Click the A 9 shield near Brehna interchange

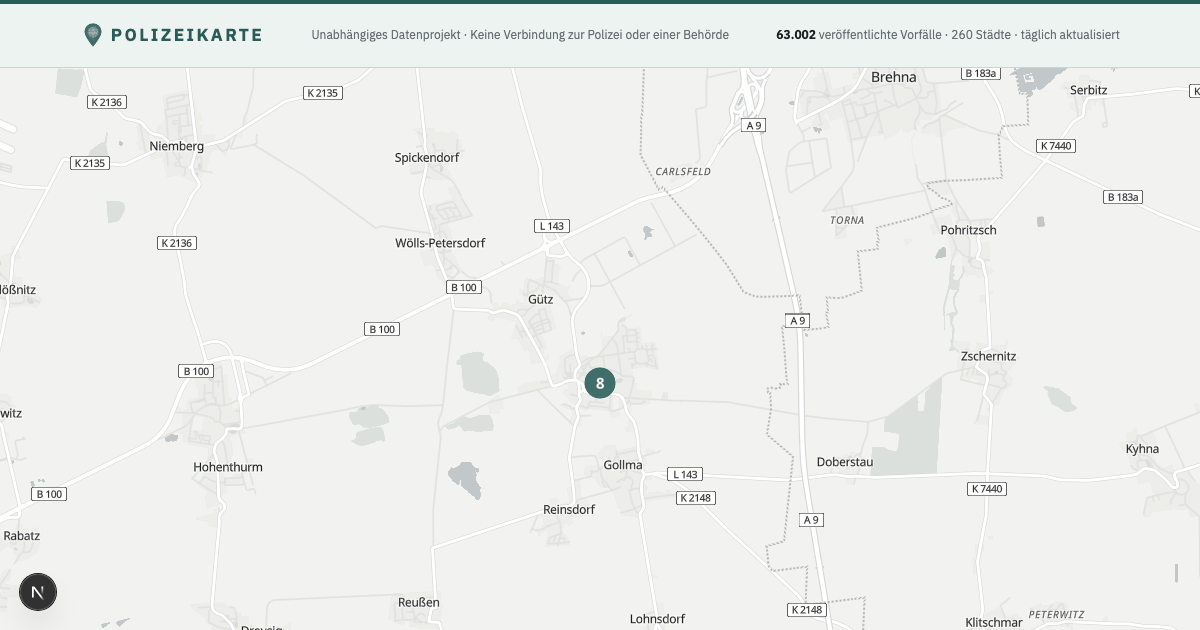754,125
